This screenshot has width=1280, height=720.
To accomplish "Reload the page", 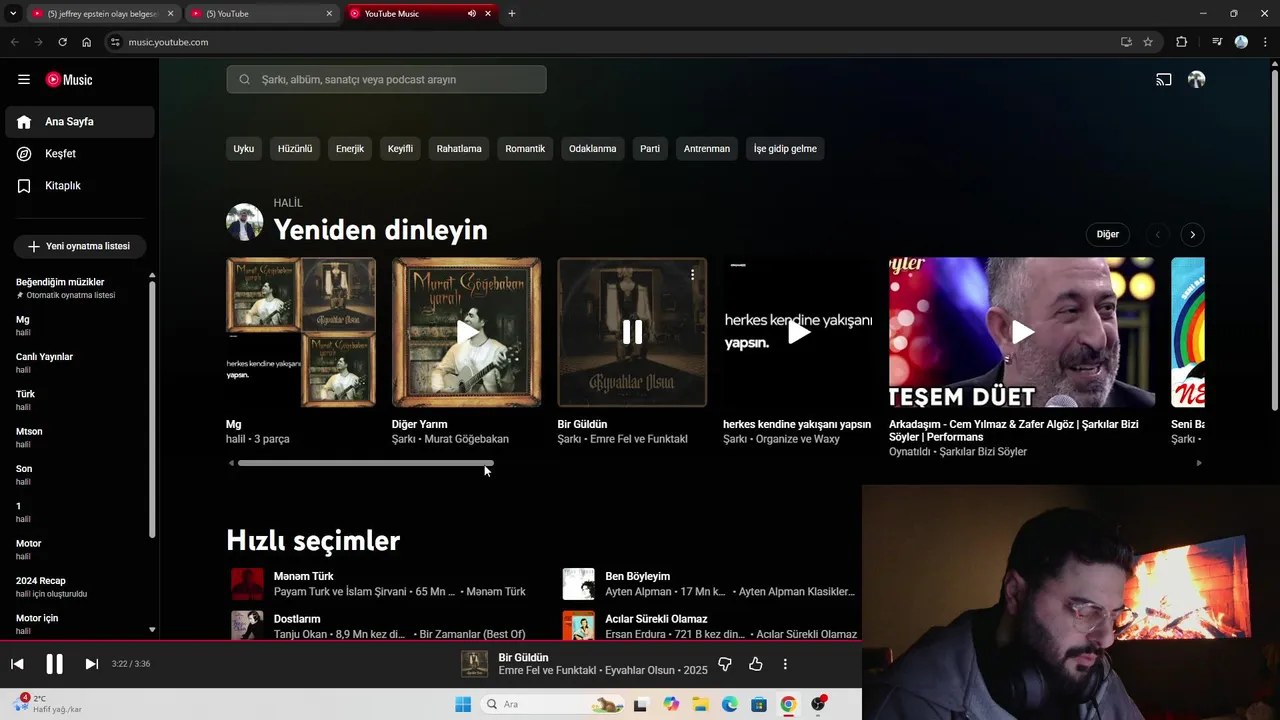I will click(x=62, y=42).
